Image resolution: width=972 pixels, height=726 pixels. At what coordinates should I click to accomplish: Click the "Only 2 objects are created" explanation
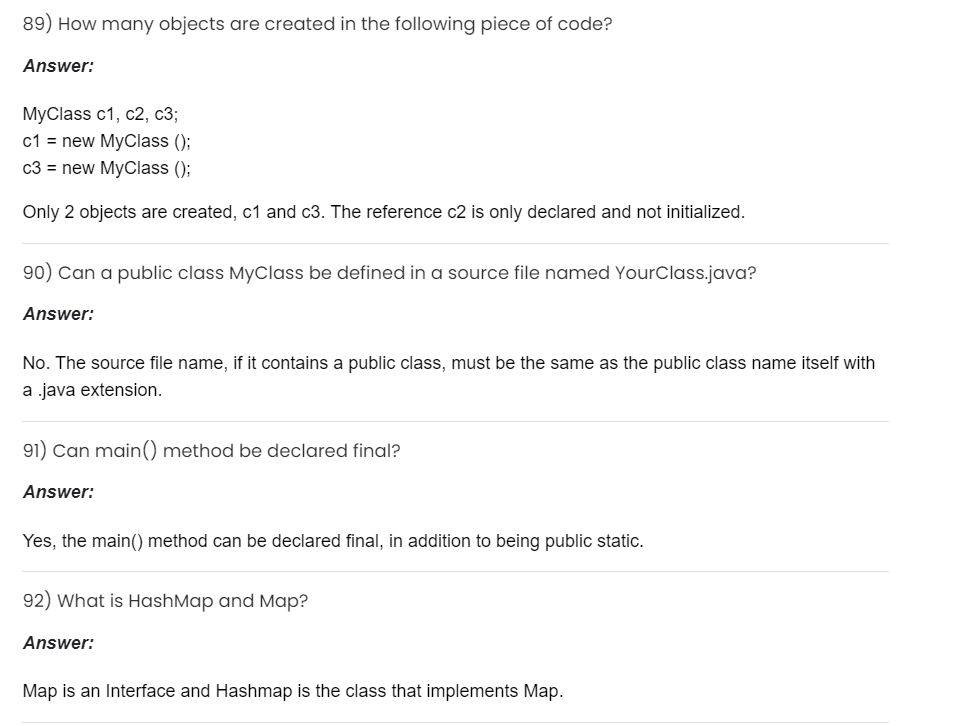click(383, 212)
